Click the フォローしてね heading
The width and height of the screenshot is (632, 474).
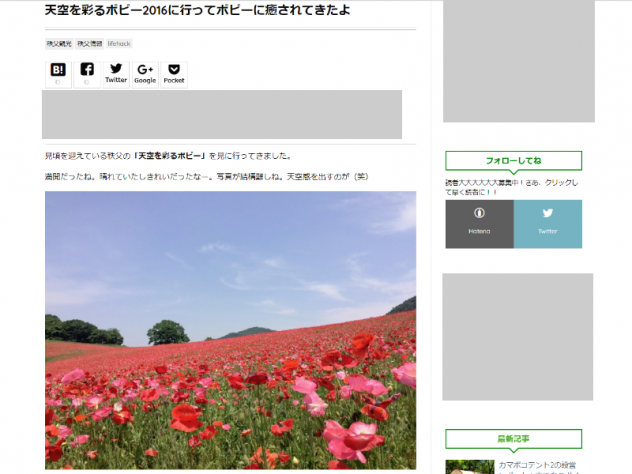click(514, 160)
